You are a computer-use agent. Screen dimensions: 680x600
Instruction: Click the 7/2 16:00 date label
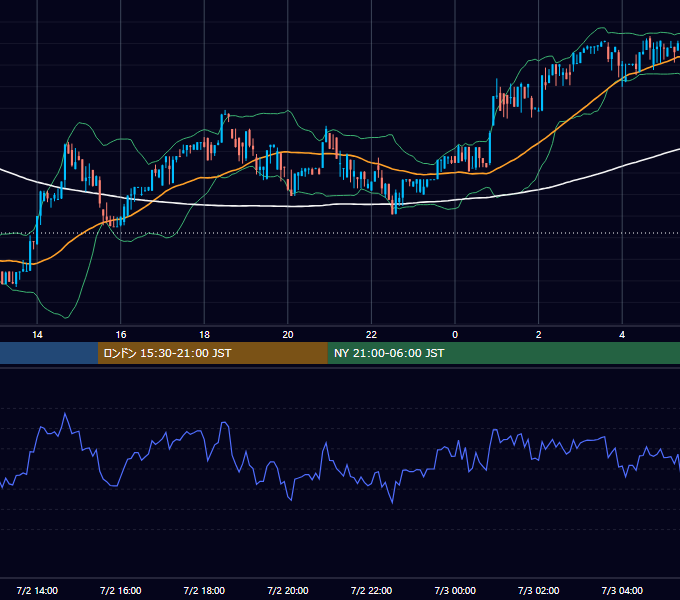(121, 590)
